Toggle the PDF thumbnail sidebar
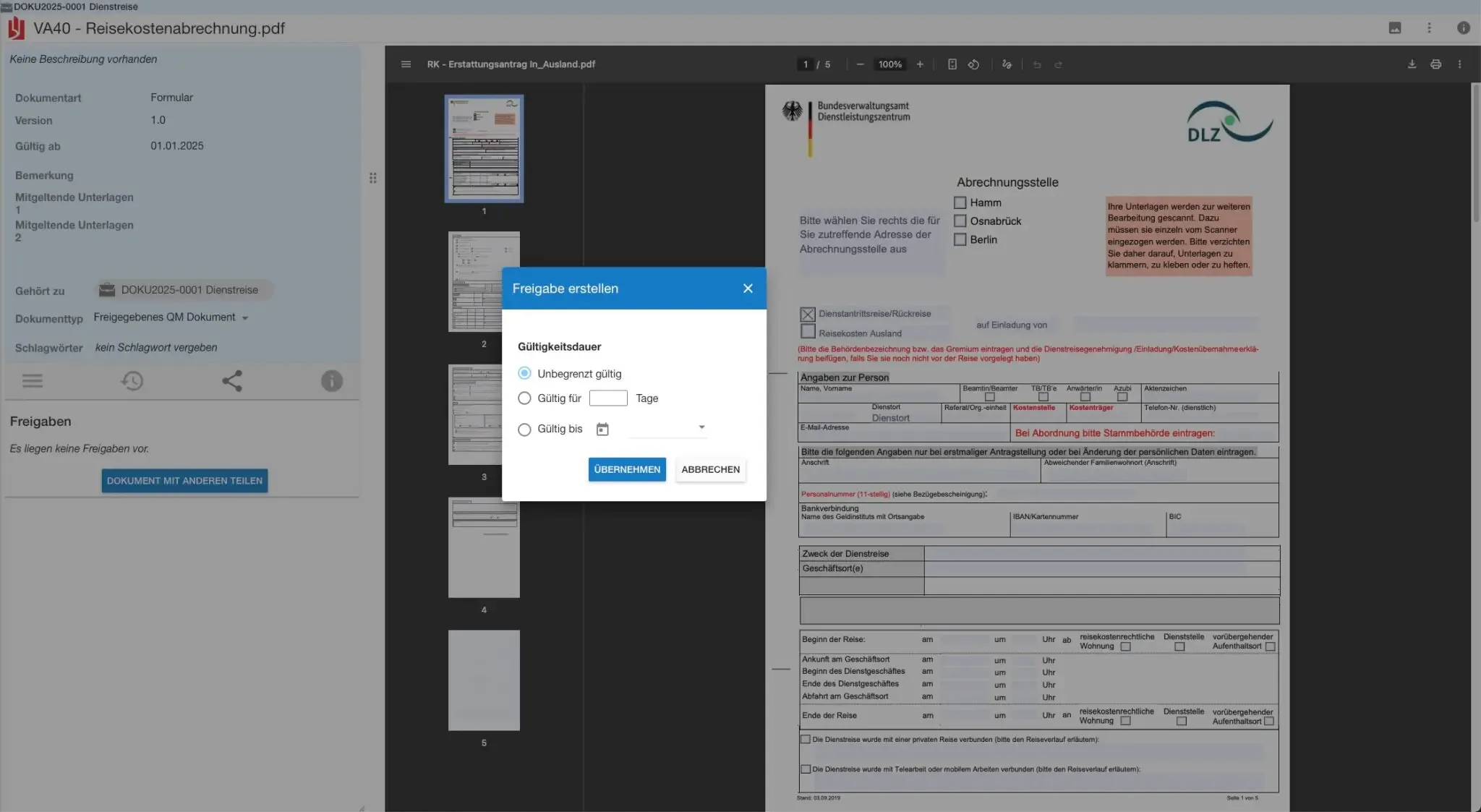Viewport: 1481px width, 812px height. click(406, 64)
